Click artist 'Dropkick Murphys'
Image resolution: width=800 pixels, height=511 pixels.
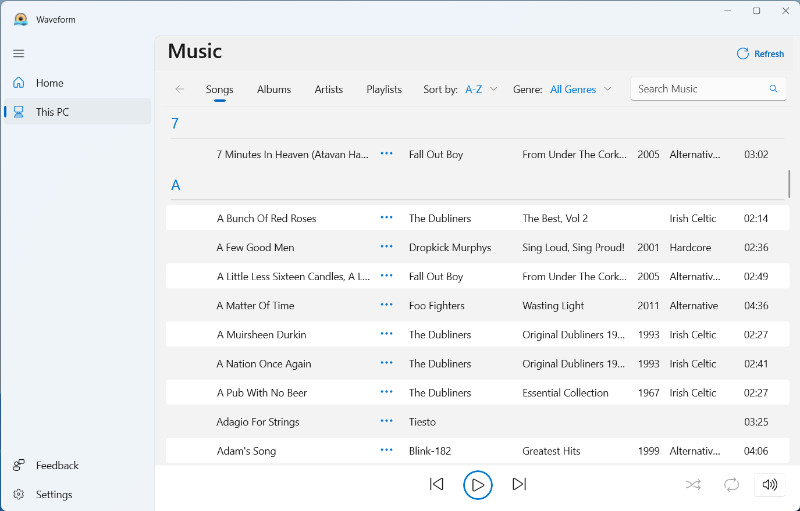(450, 247)
